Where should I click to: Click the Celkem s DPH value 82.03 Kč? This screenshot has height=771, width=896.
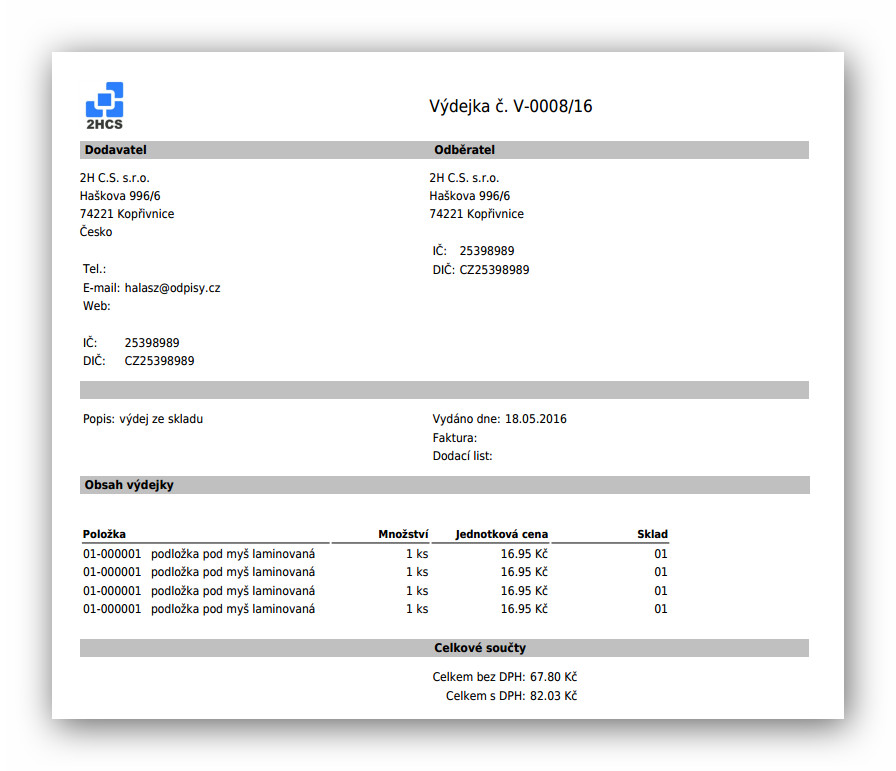[x=553, y=696]
